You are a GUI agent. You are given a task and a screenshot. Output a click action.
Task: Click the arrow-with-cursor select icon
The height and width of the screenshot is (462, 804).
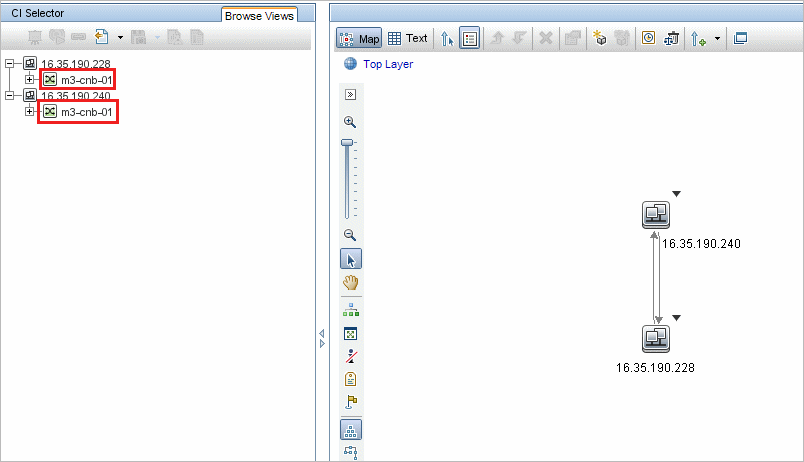tap(447, 38)
